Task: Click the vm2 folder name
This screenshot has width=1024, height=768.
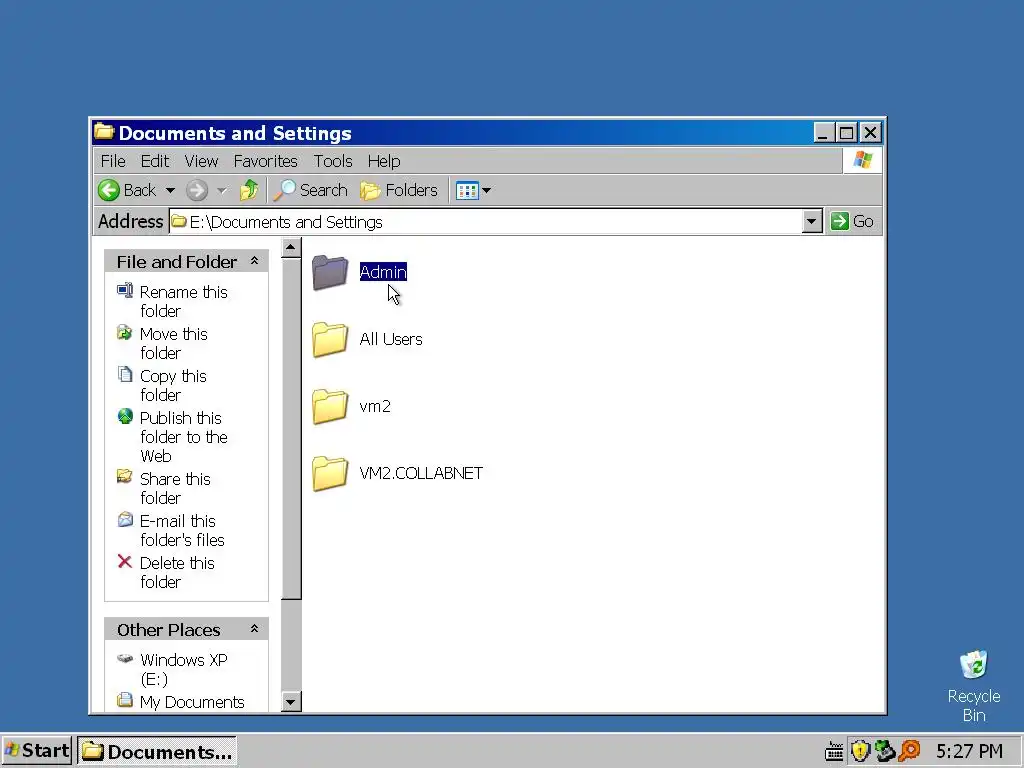Action: coord(375,406)
